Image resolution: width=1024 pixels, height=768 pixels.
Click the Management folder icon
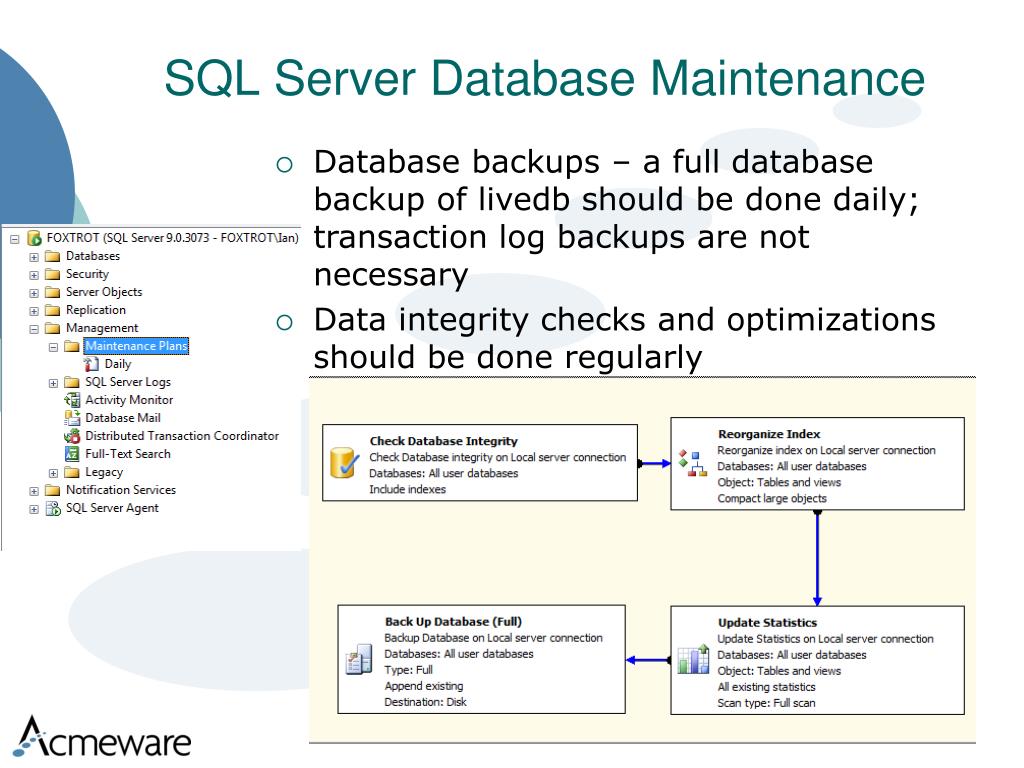(53, 328)
